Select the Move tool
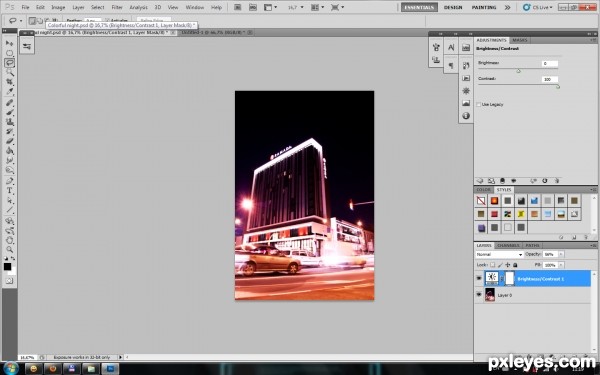This screenshot has width=600, height=375. [x=9, y=43]
